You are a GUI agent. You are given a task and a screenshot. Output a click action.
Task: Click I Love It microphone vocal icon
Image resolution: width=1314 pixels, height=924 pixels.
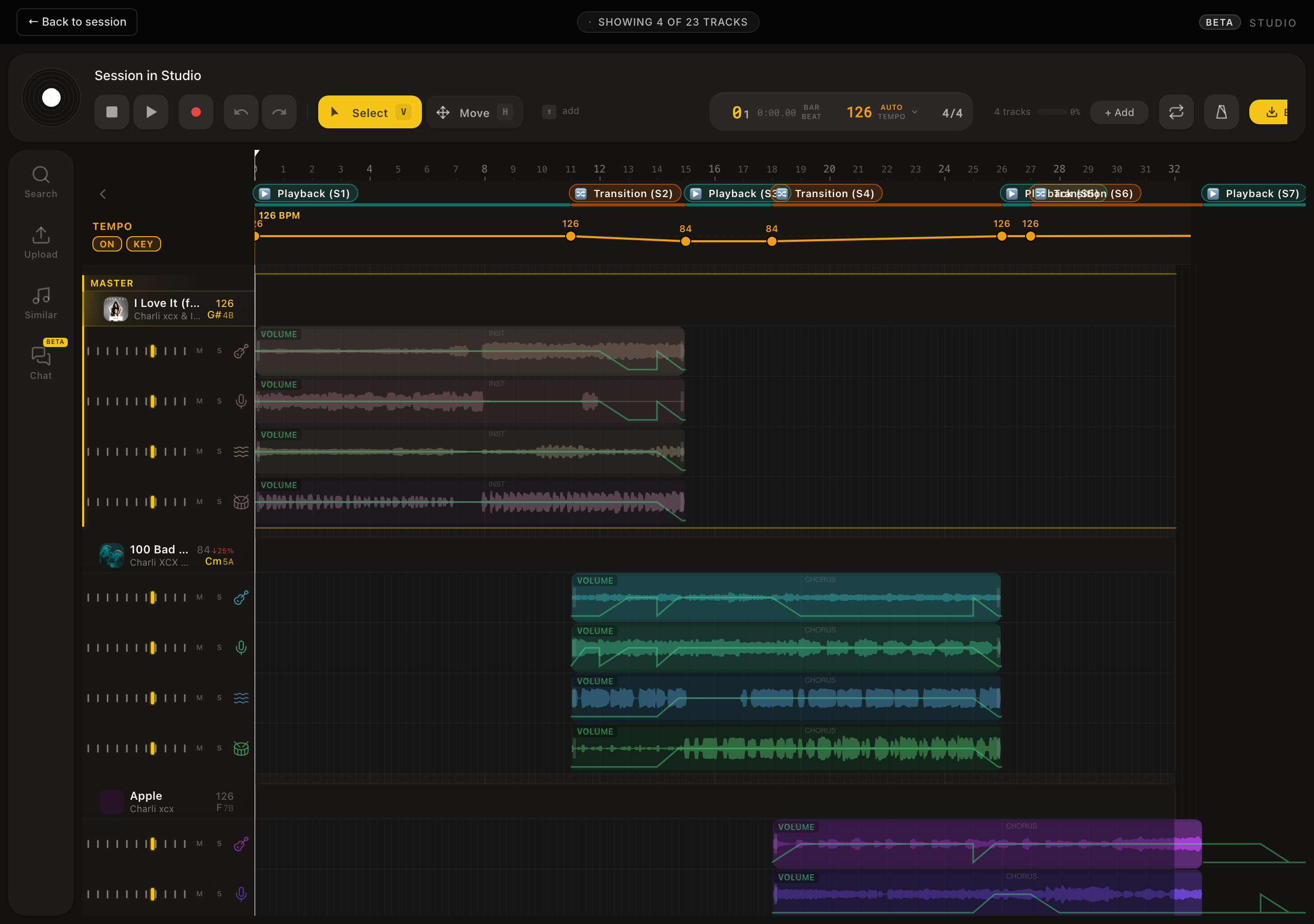(x=241, y=401)
